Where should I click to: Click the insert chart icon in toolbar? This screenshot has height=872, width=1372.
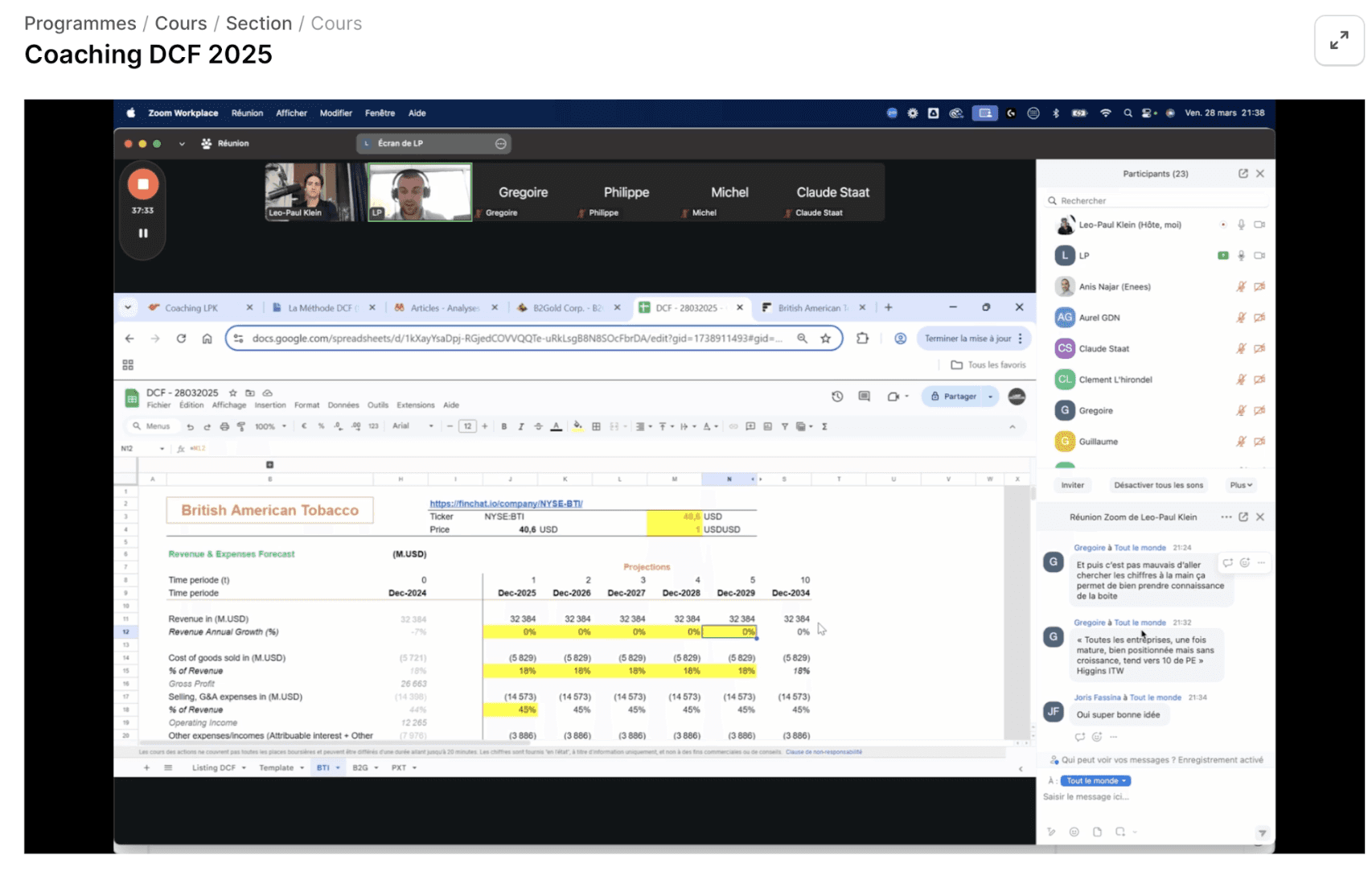coord(767,426)
